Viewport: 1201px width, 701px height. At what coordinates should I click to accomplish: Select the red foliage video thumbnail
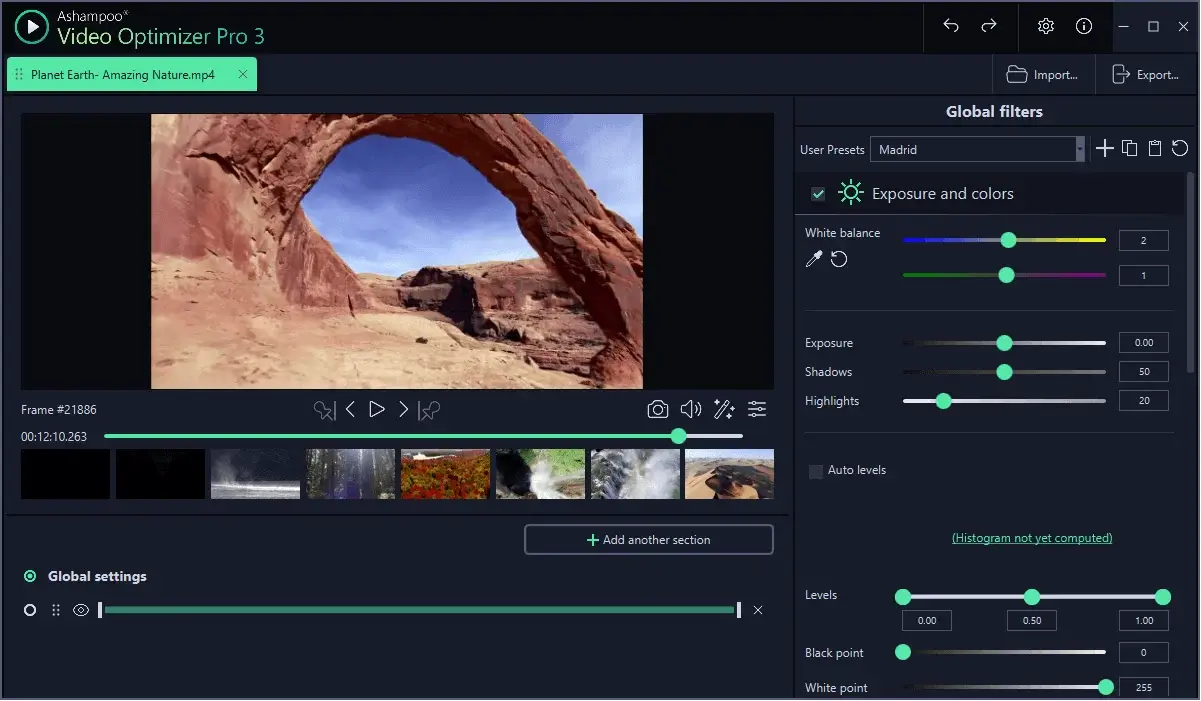click(x=444, y=473)
